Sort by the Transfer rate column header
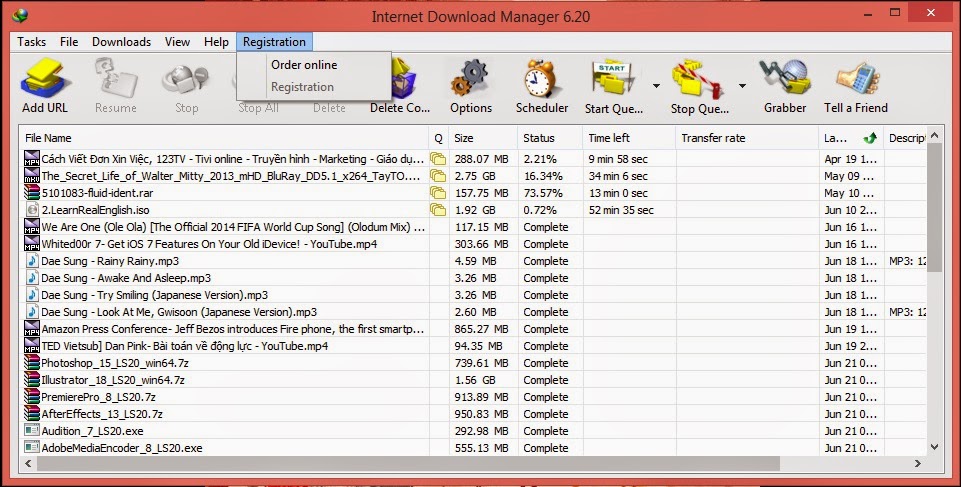This screenshot has width=961, height=487. point(747,138)
